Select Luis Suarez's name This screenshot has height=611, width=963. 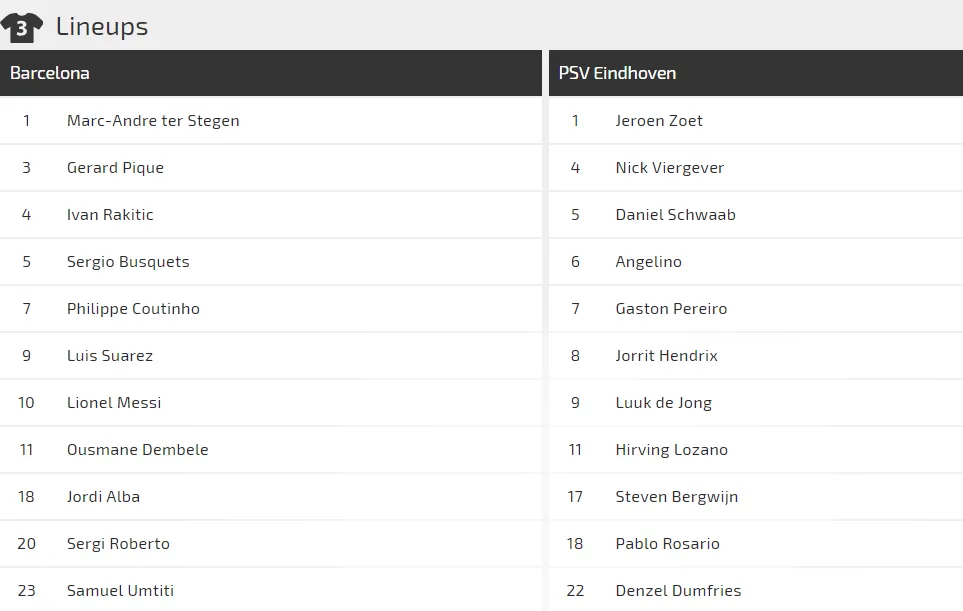click(x=110, y=356)
